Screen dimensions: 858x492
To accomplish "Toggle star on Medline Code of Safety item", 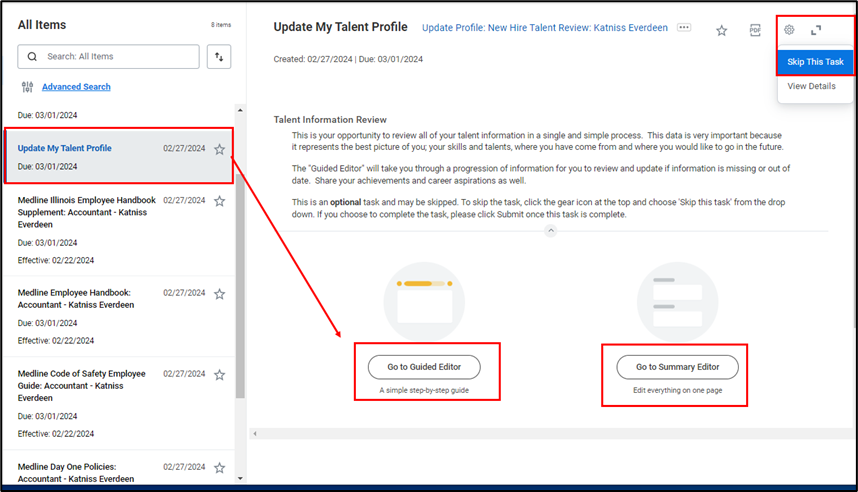I will (220, 375).
